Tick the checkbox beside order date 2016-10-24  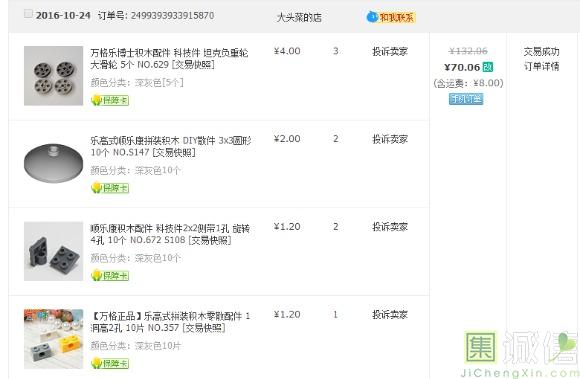pyautogui.click(x=28, y=14)
